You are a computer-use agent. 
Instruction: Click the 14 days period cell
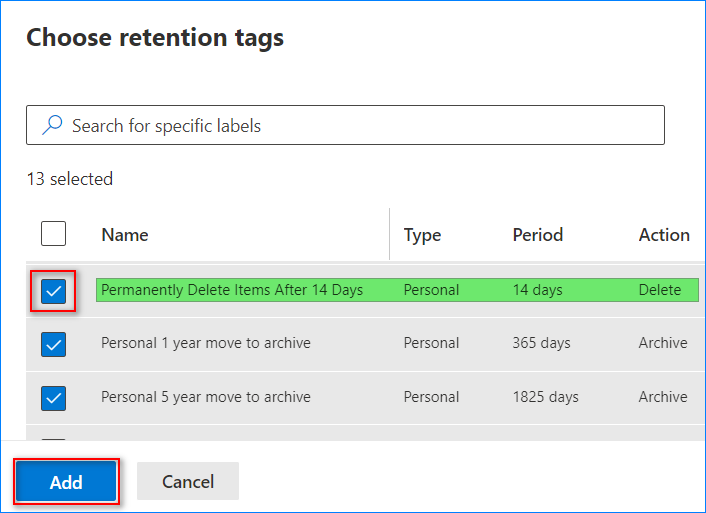[x=538, y=290]
